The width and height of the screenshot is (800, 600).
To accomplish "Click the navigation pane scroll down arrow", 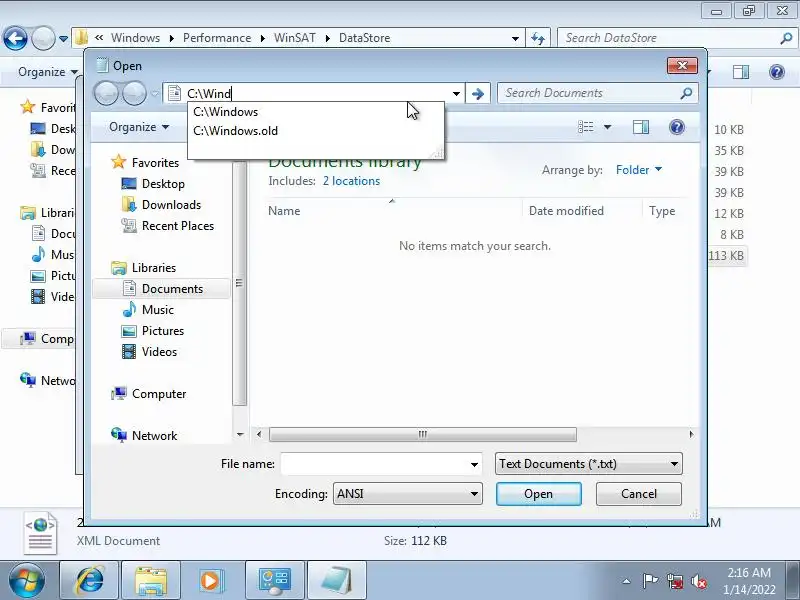I will tap(240, 435).
